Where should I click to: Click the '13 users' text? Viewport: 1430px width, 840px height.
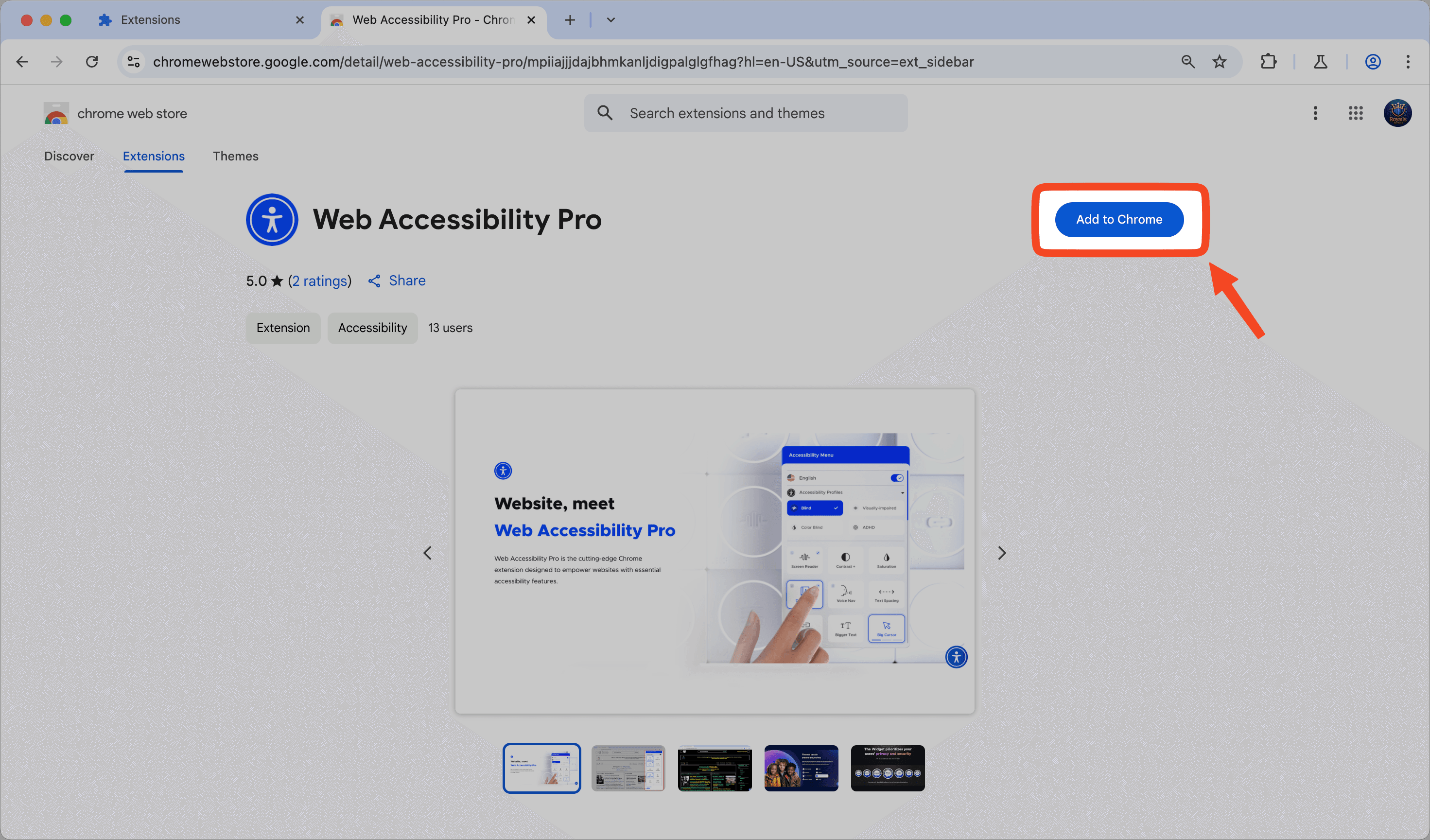pos(451,328)
